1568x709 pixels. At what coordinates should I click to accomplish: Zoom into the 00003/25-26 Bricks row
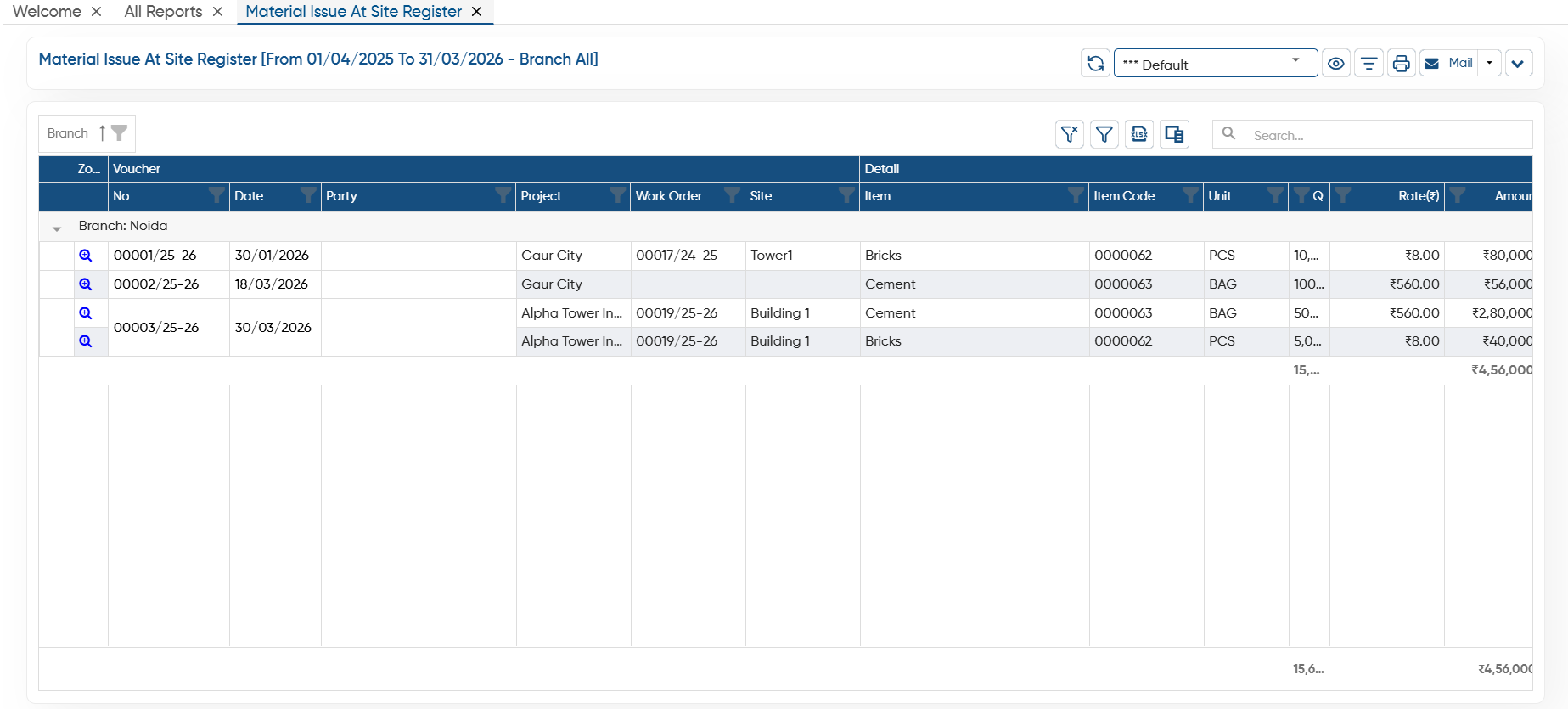coord(86,341)
